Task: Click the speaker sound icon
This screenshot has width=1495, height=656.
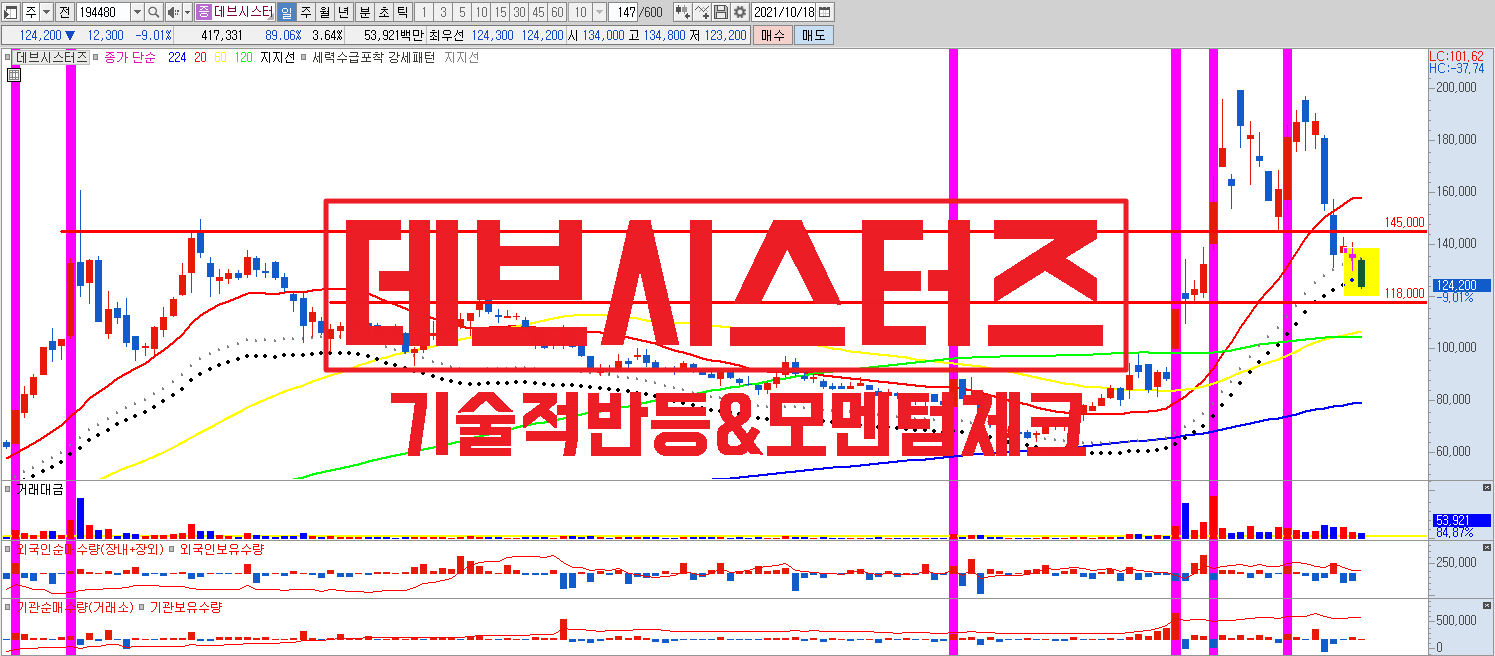Action: click(174, 12)
